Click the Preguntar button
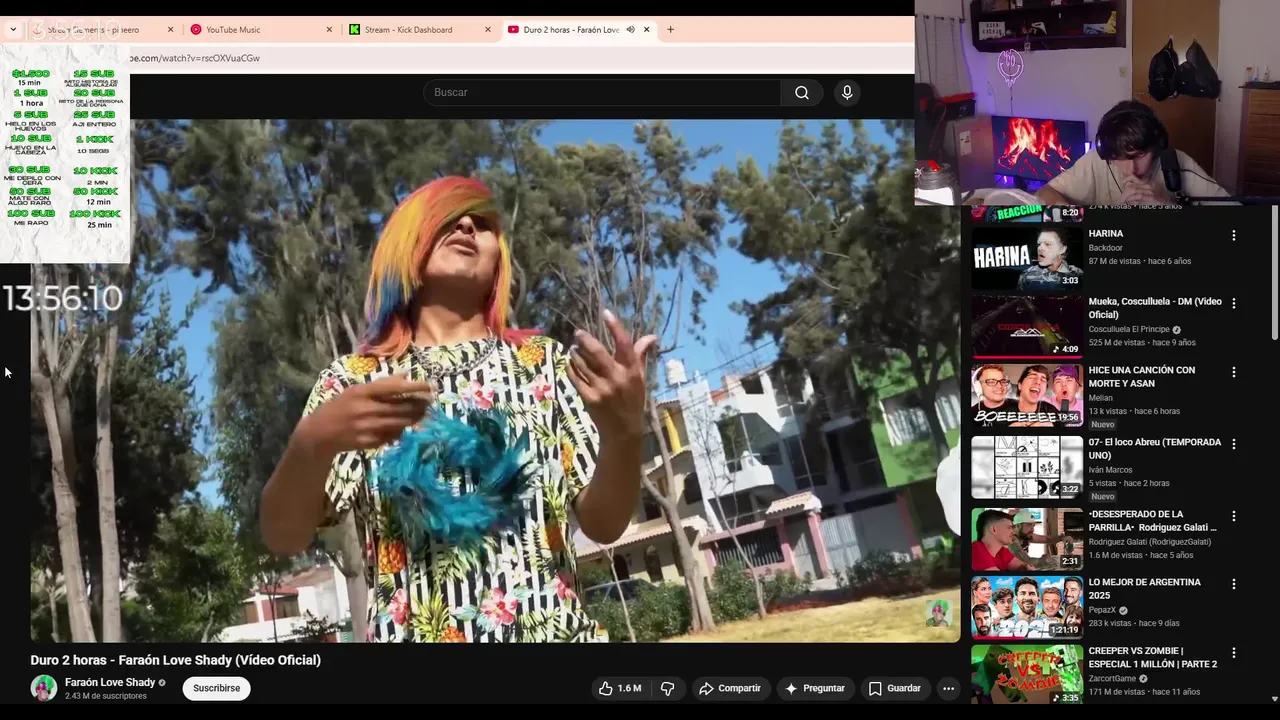The image size is (1280, 720). pos(815,688)
